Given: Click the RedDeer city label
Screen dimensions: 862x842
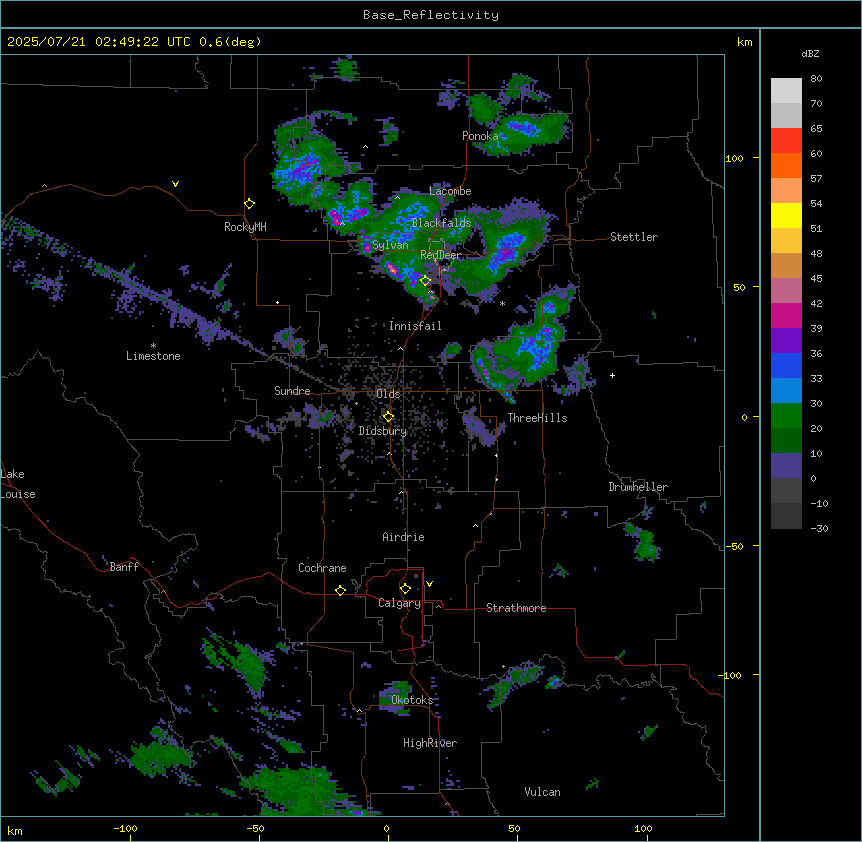Looking at the screenshot, I should click(x=441, y=255).
